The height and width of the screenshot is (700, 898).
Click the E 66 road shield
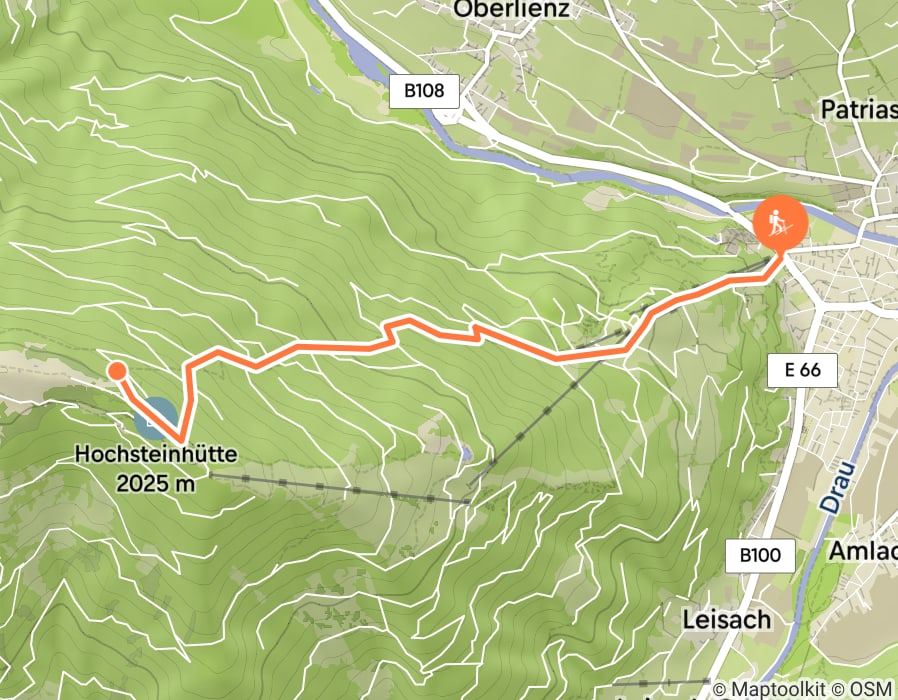[802, 370]
